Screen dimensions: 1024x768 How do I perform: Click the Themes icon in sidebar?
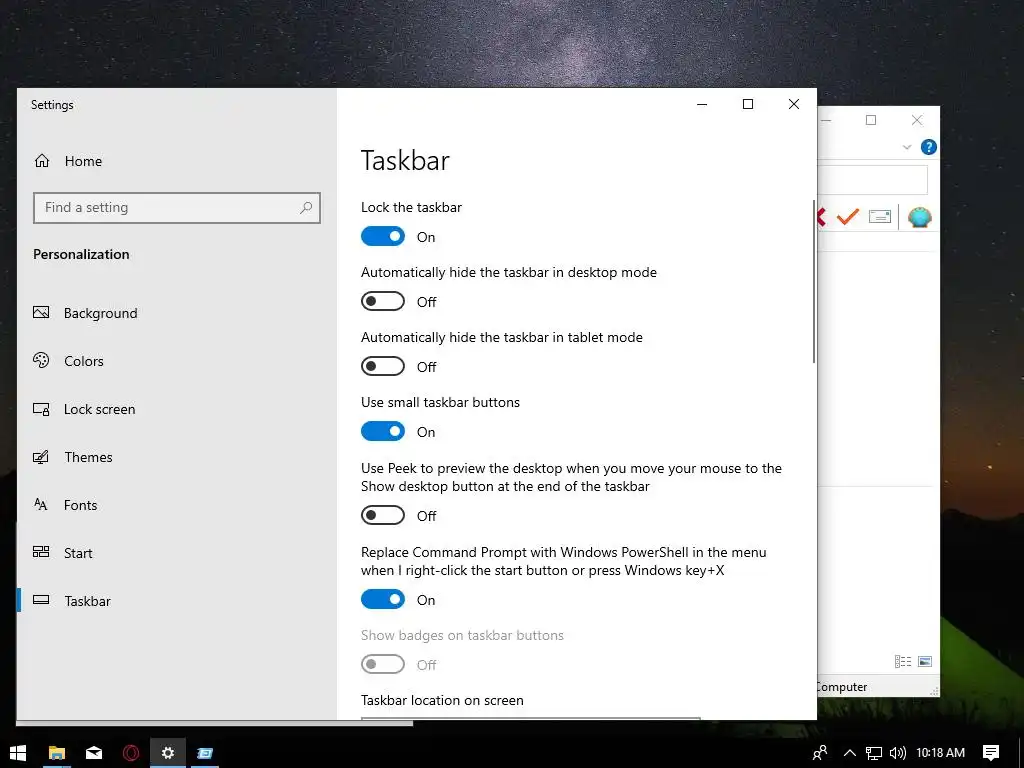(x=41, y=456)
